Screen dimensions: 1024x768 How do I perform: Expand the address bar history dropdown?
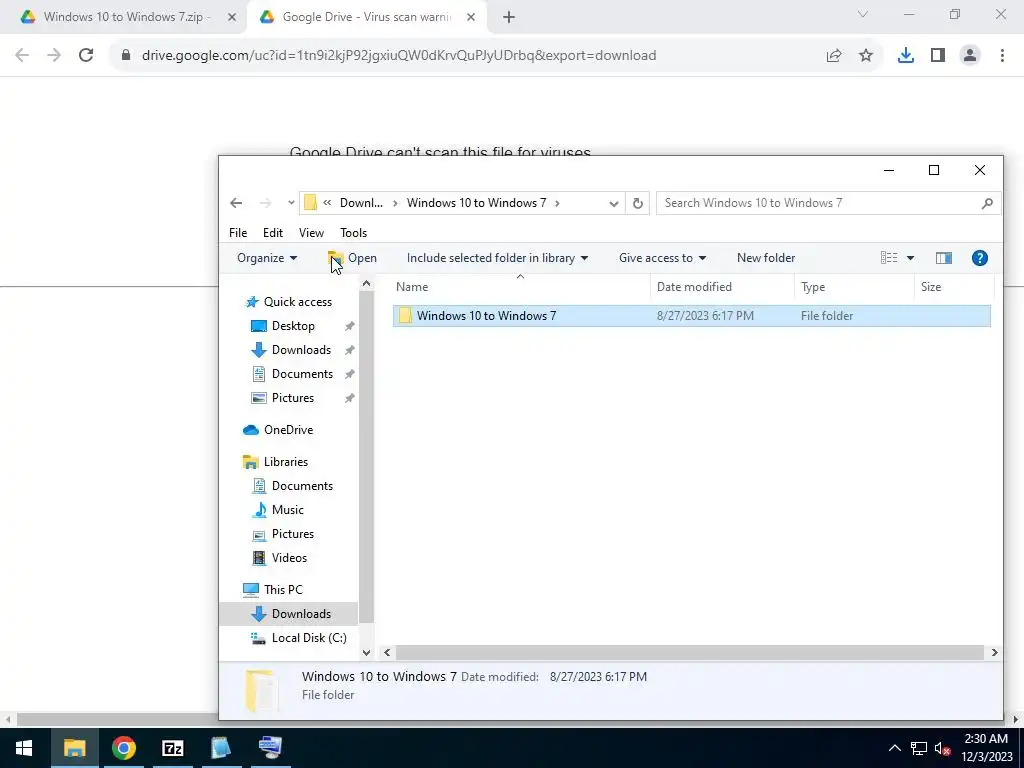tap(613, 203)
